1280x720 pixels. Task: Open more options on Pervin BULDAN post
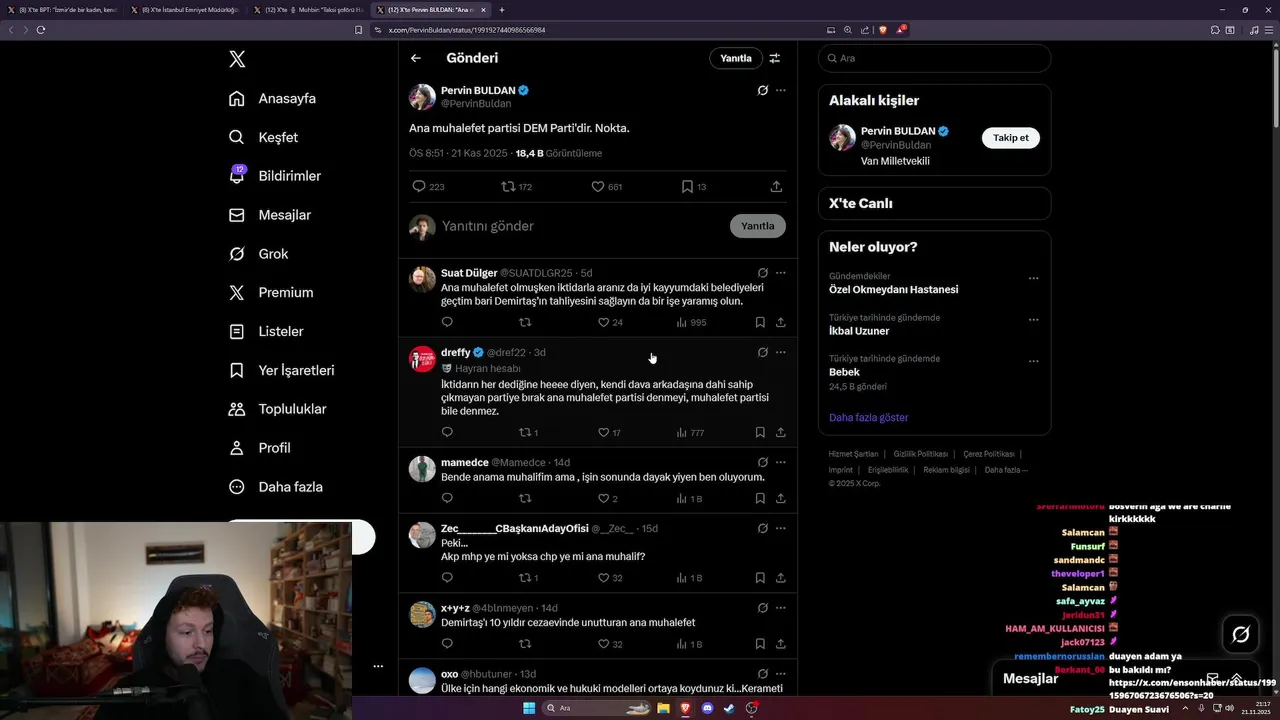click(x=781, y=90)
